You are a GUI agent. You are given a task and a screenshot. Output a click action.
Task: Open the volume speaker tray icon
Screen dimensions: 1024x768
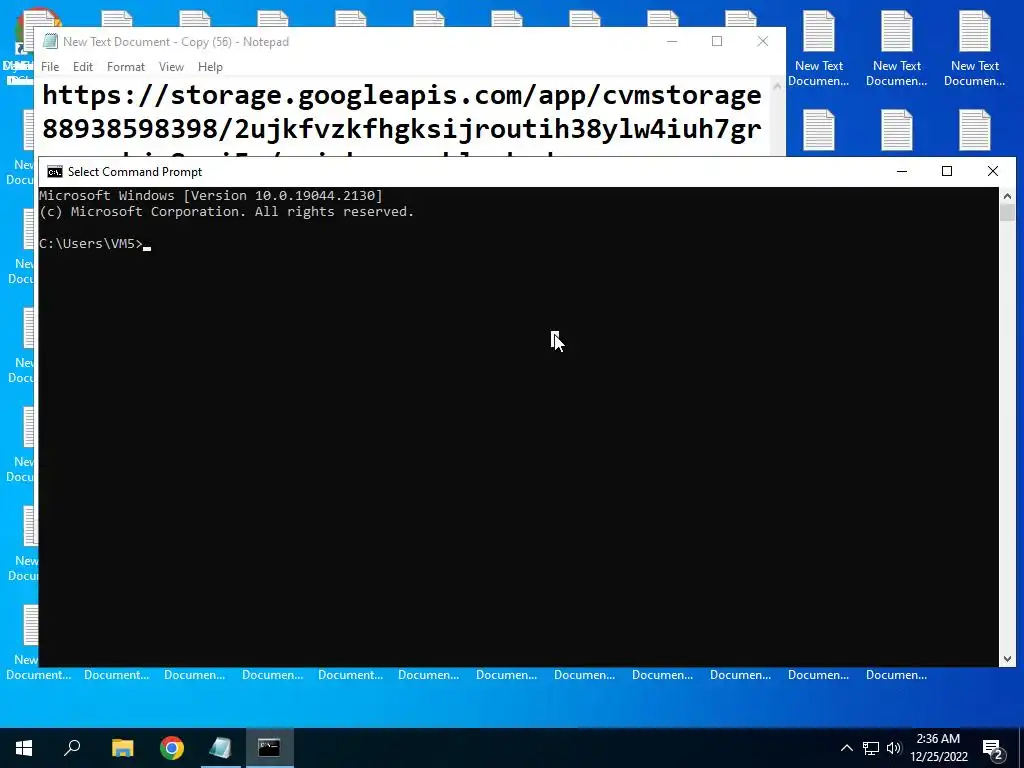894,748
